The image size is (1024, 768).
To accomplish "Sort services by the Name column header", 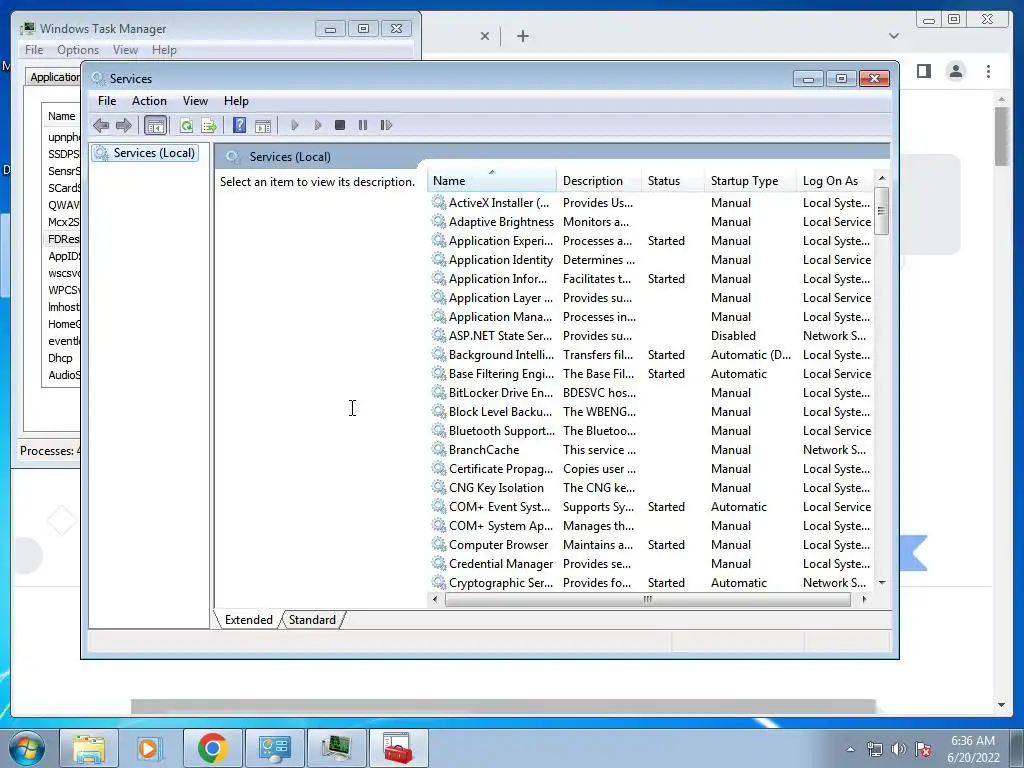I will click(x=492, y=181).
